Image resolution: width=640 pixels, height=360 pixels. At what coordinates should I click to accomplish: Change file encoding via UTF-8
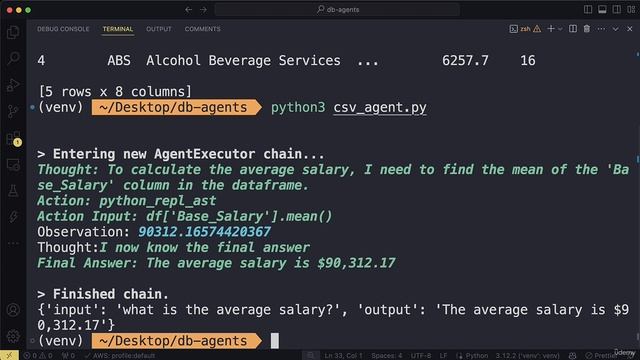[x=420, y=356]
